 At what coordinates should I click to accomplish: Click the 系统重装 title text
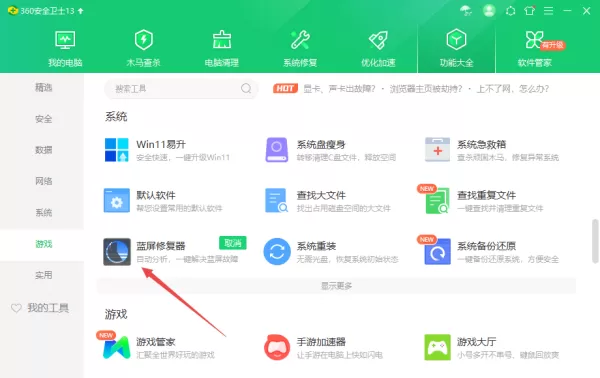pyautogui.click(x=316, y=246)
